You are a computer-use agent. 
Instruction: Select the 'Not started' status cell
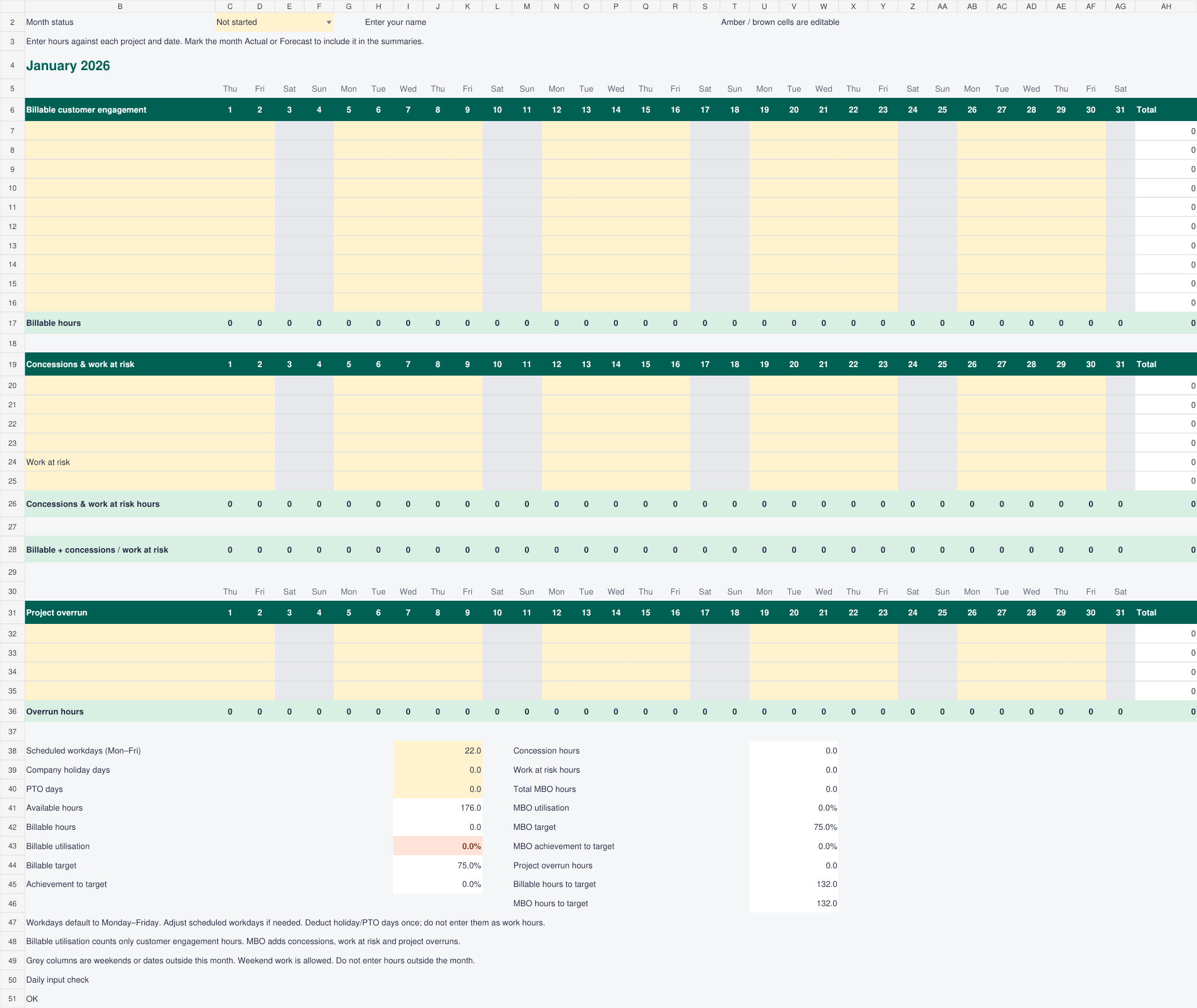point(274,22)
